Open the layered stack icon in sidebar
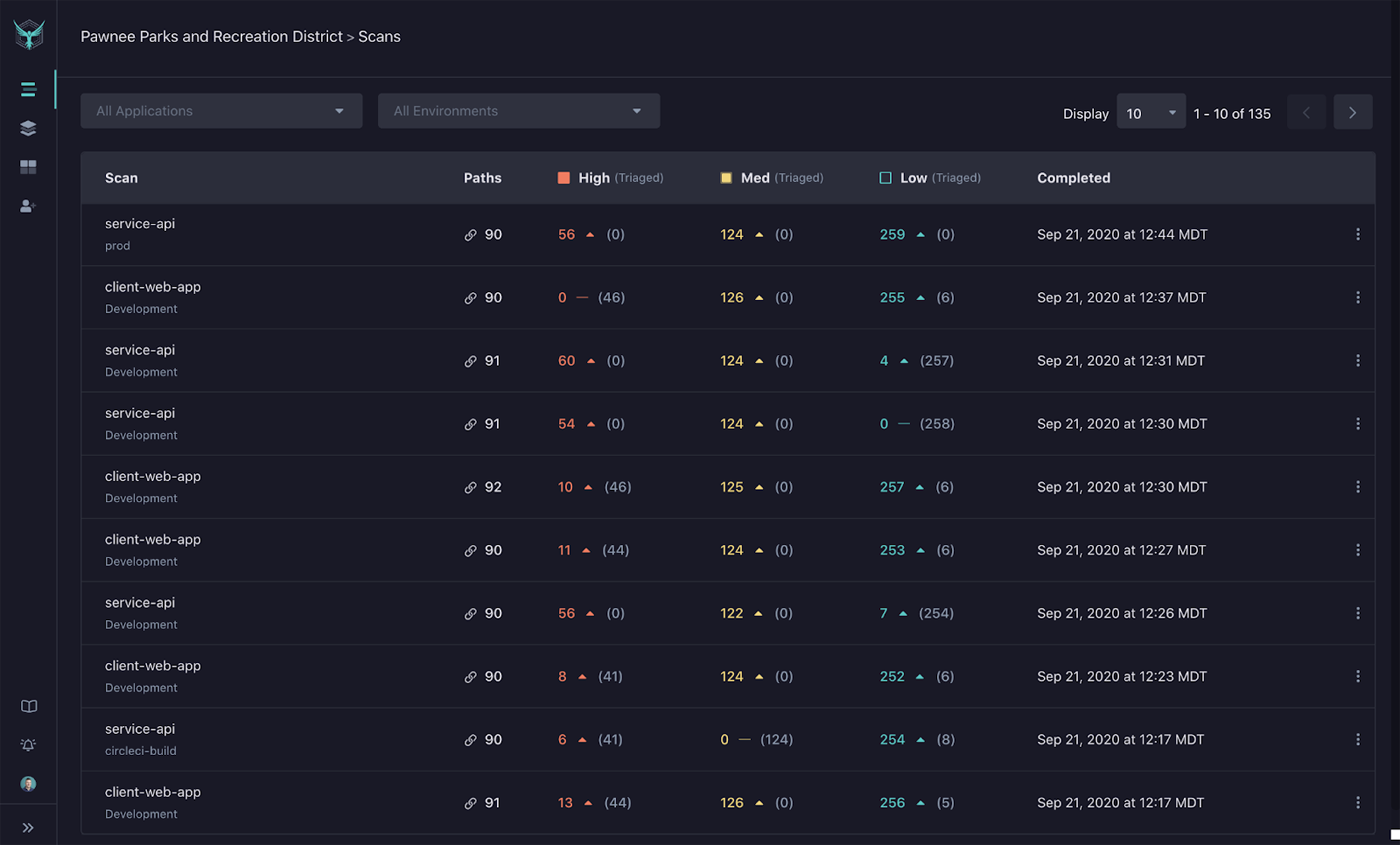Image resolution: width=1400 pixels, height=845 pixels. tap(29, 128)
